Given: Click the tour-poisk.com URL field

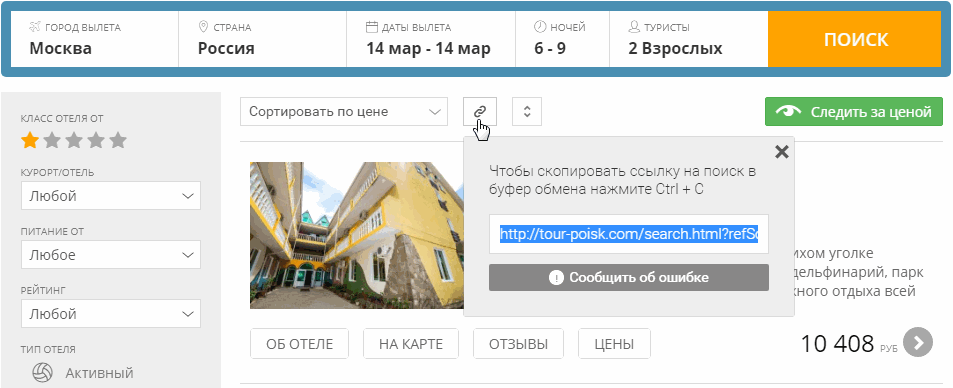Looking at the screenshot, I should [x=629, y=234].
